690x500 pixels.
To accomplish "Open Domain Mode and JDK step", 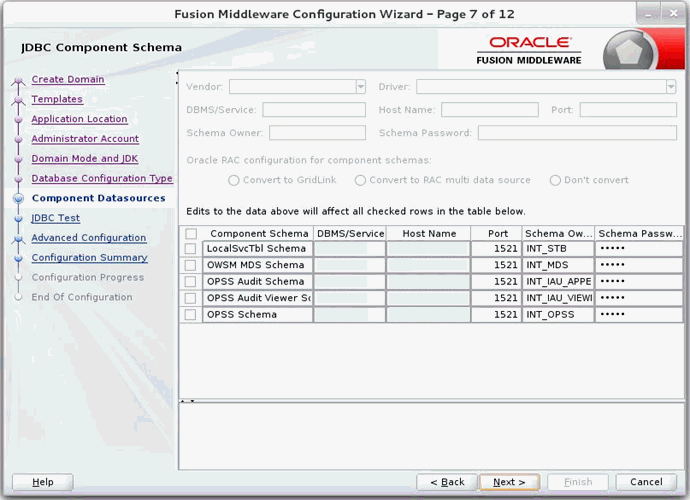I will 84,159.
